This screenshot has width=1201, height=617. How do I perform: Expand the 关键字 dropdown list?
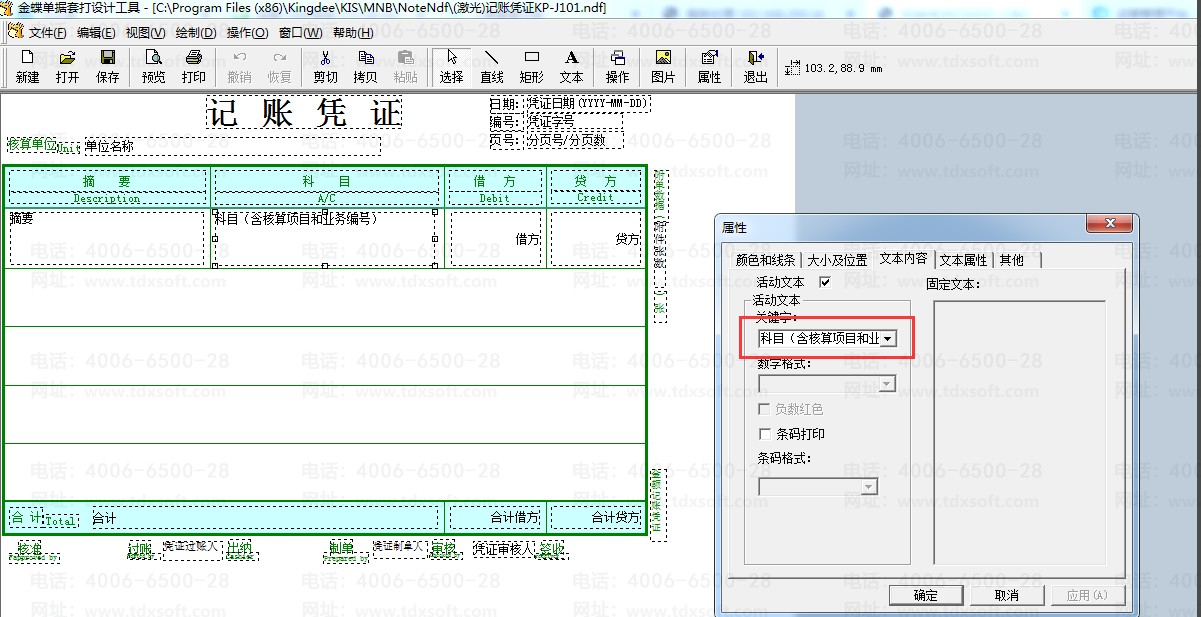pos(887,339)
